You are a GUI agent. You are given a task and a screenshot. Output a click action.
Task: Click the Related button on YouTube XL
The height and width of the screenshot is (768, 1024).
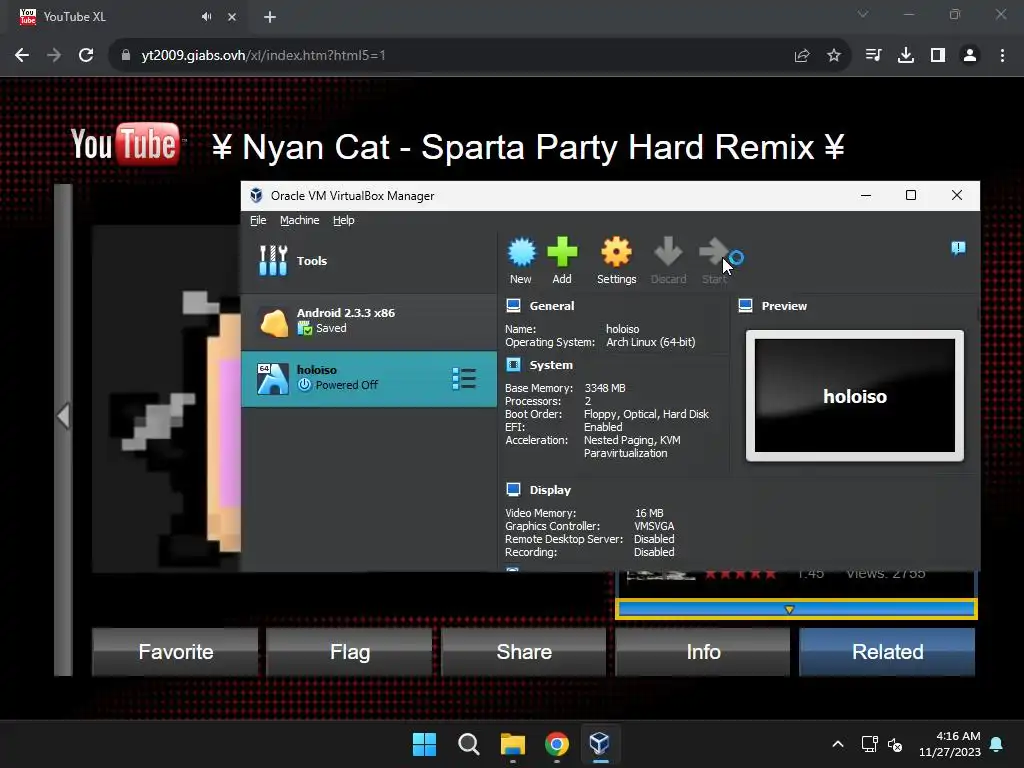tap(888, 652)
